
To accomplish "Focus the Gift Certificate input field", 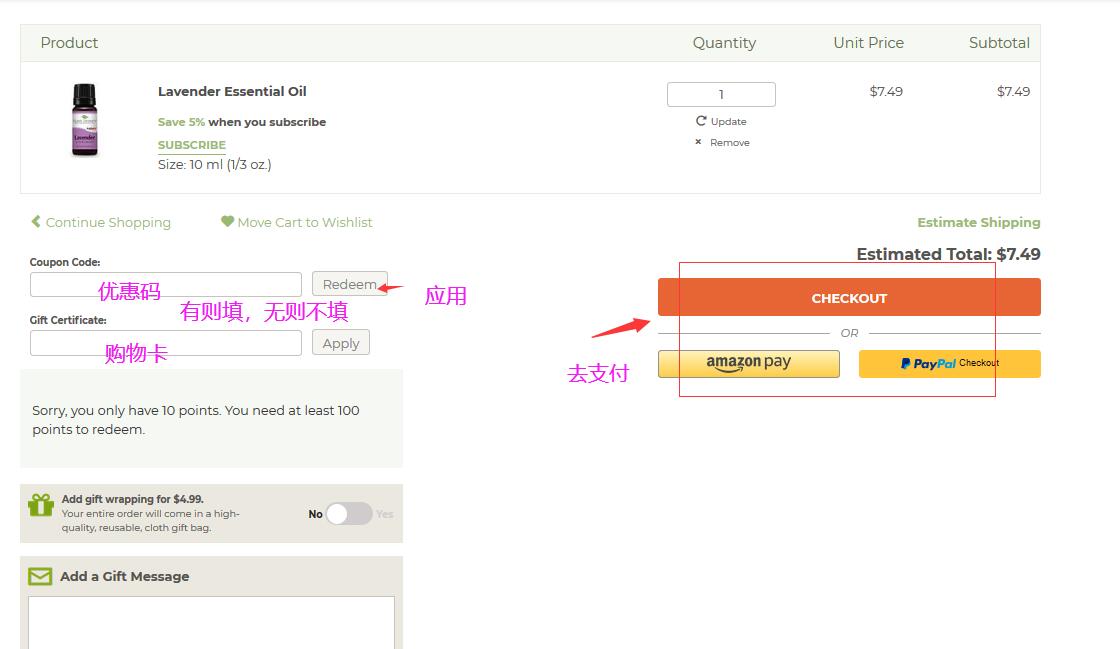I will click(166, 343).
